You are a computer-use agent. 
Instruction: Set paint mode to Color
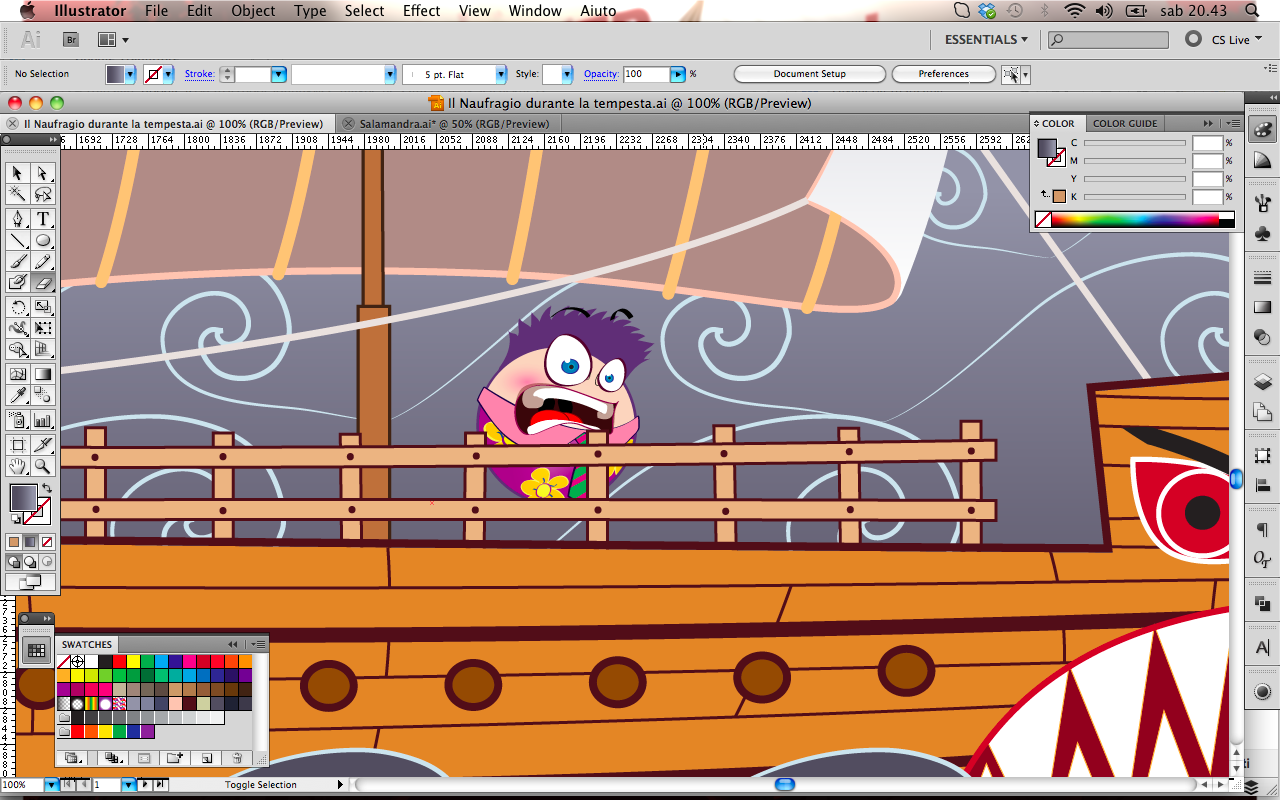click(14, 542)
